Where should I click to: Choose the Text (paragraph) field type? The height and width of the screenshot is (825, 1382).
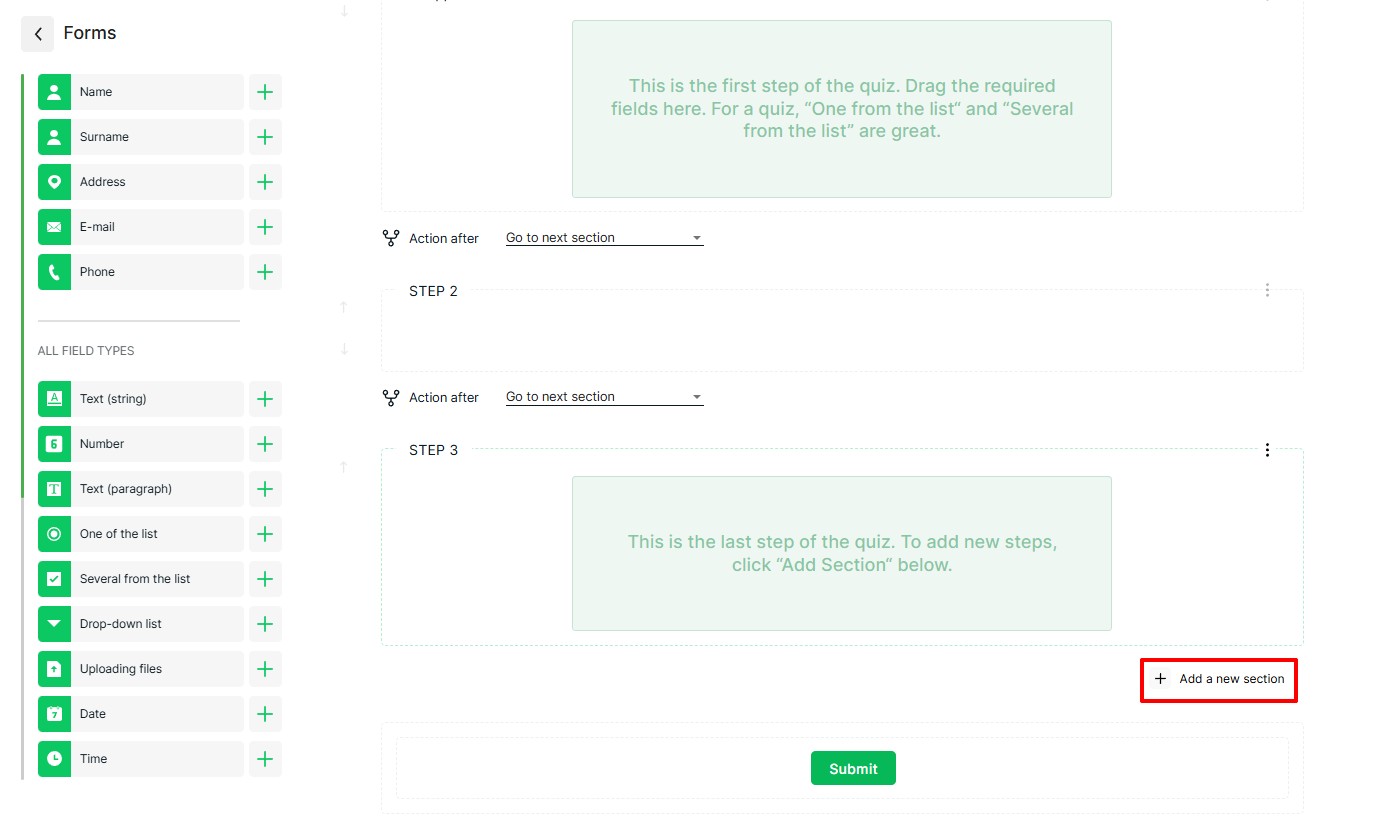pyautogui.click(x=140, y=489)
